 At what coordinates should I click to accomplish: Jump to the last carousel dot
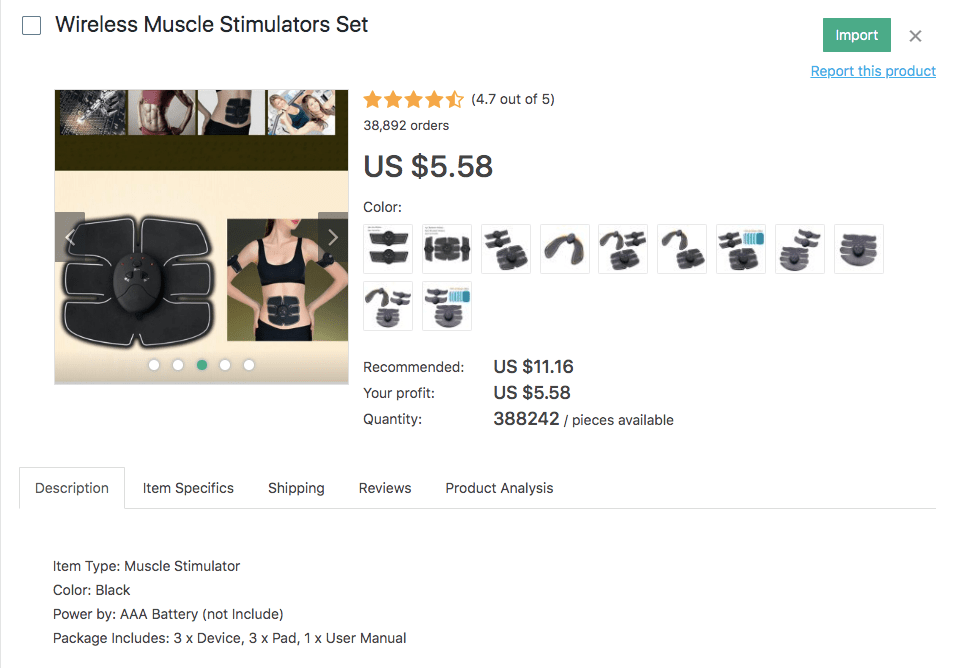249,365
